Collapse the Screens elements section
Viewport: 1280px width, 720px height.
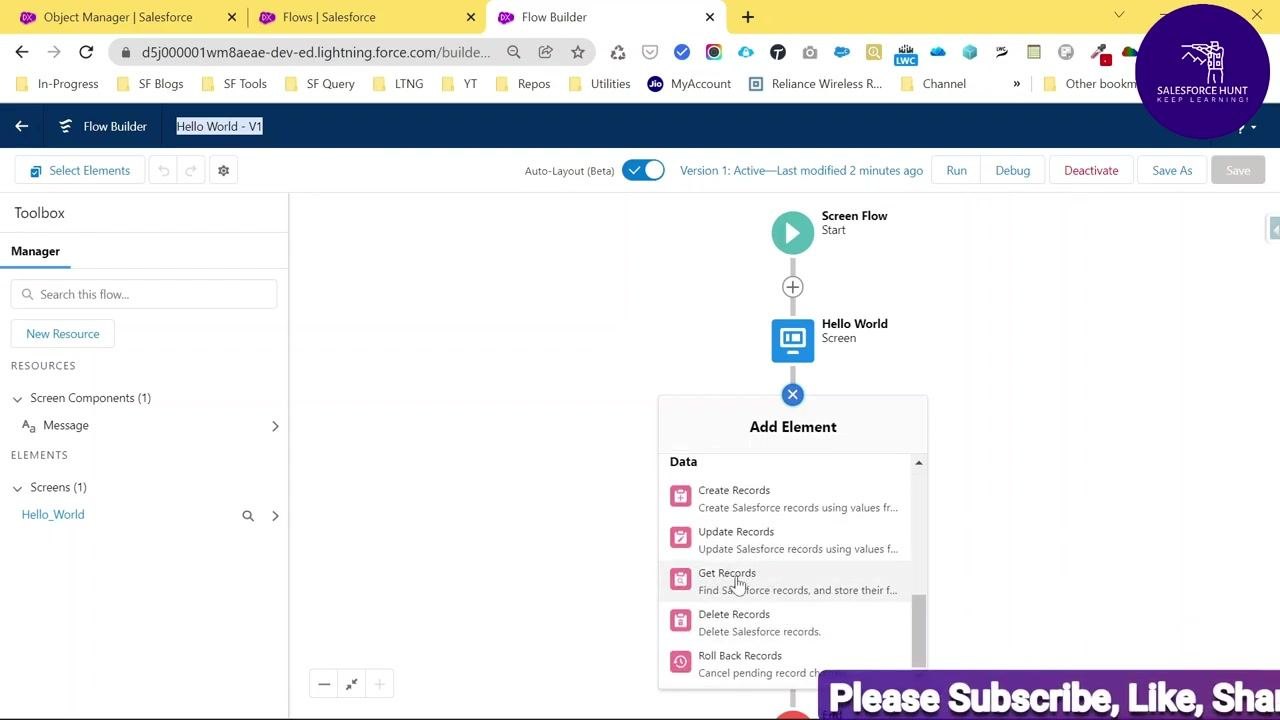pos(17,488)
